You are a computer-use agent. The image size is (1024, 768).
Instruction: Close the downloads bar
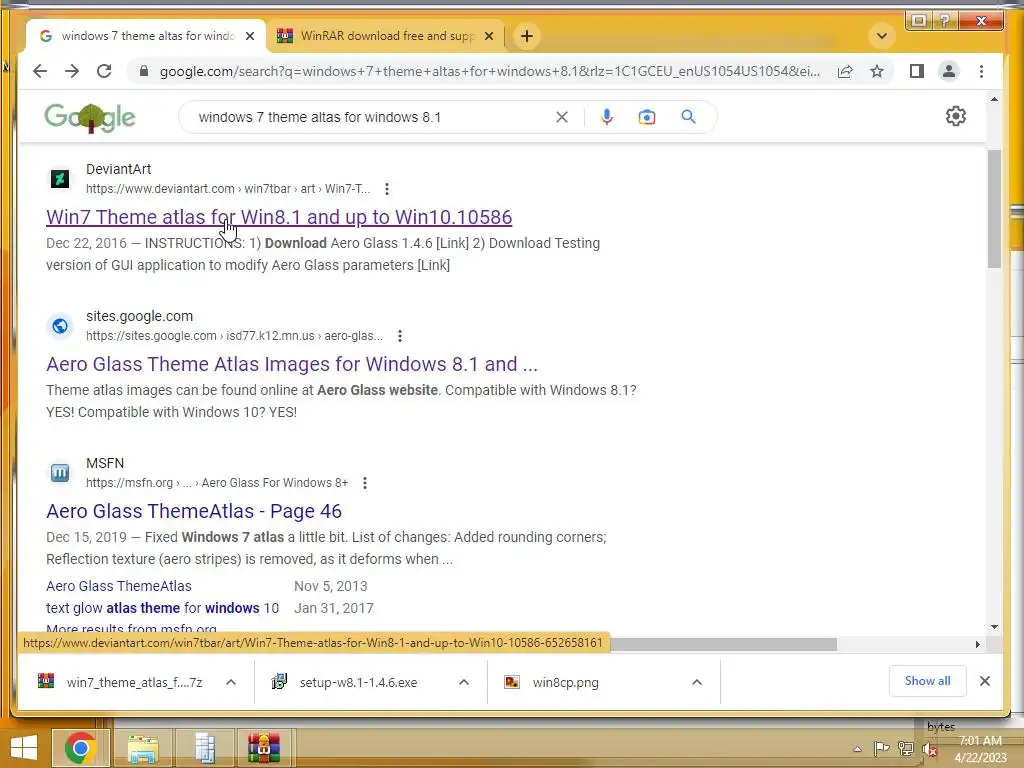click(985, 681)
